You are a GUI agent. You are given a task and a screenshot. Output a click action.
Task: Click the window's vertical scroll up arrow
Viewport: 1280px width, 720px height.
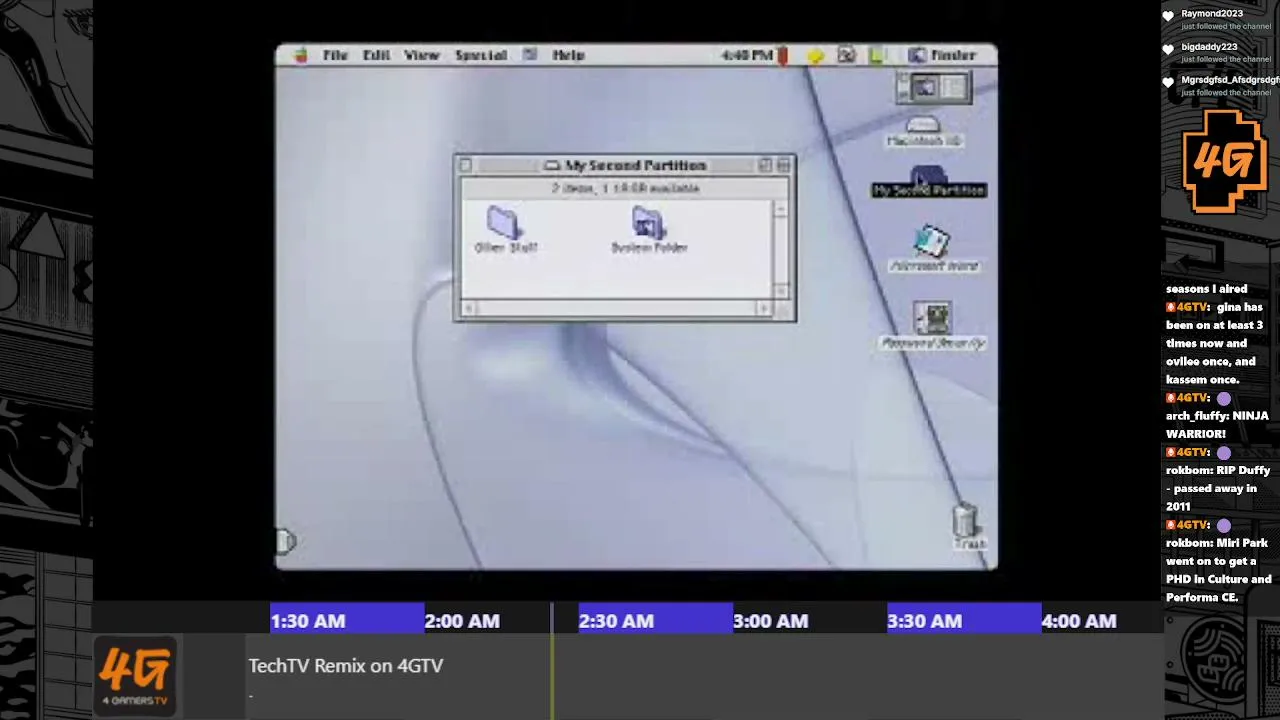[x=781, y=209]
